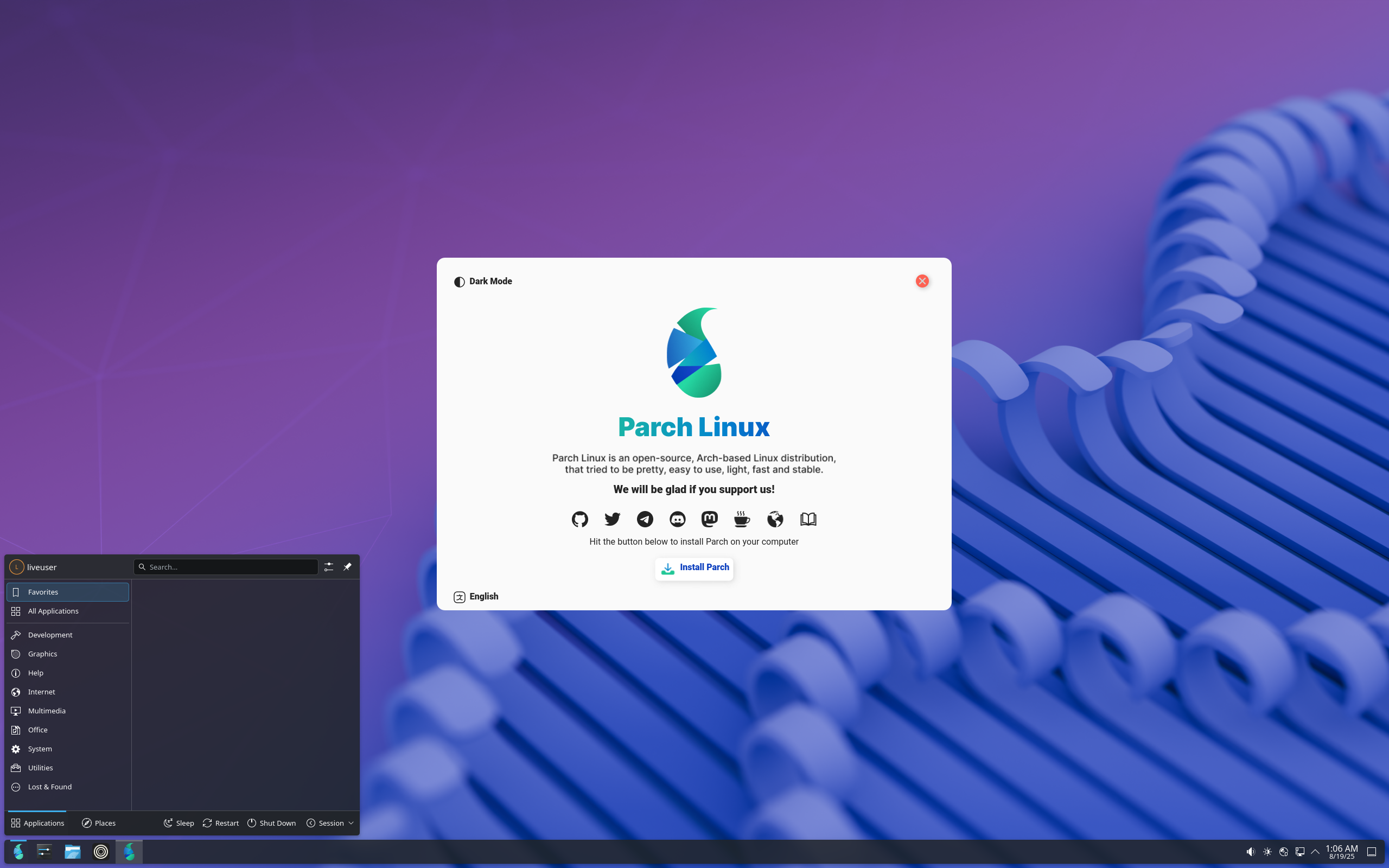1389x868 pixels.
Task: Expand hidden system tray icons arrow
Action: point(1316,851)
